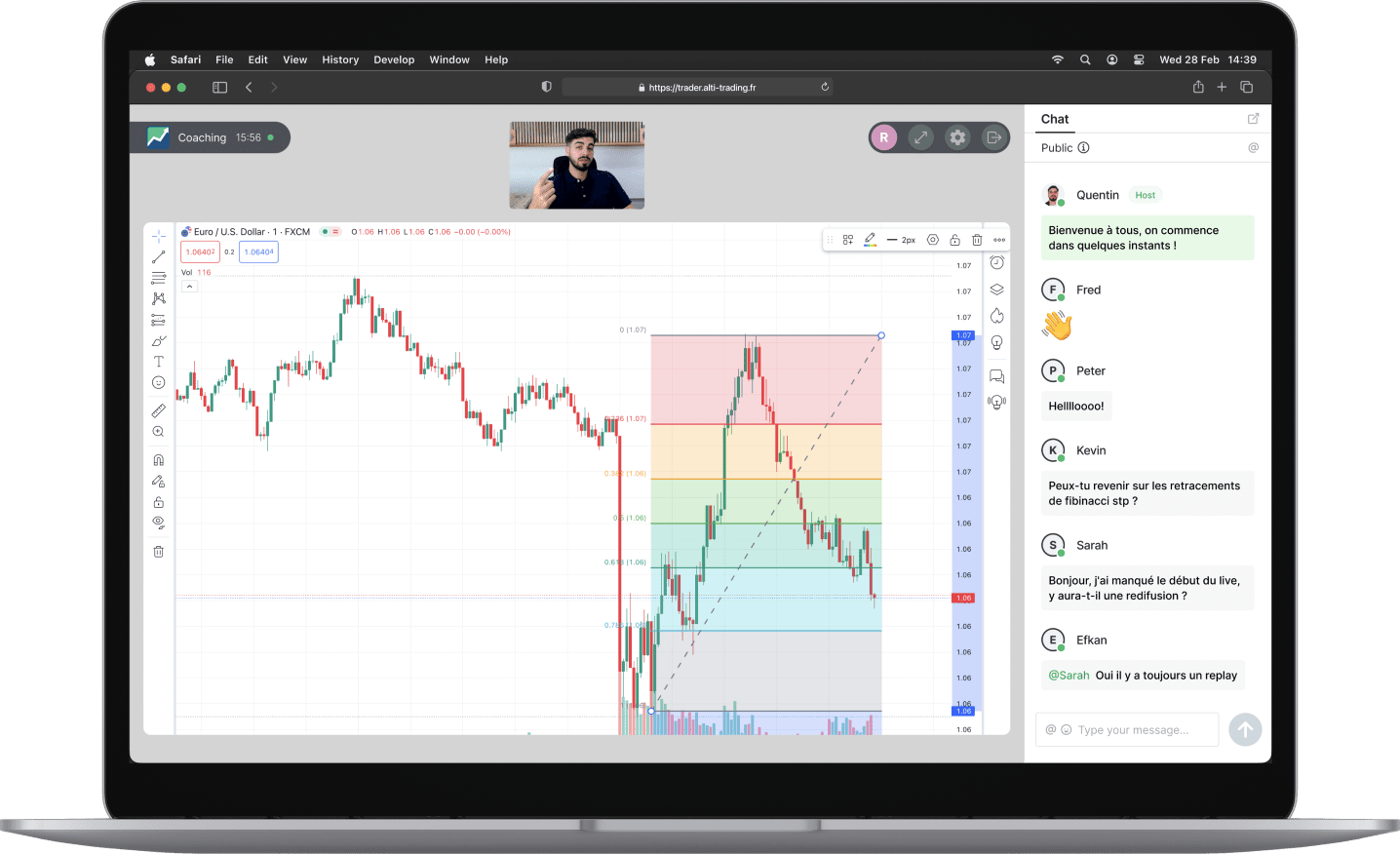The width and height of the screenshot is (1400, 854).
Task: Click the blue buy price 1.06404
Action: 259,252
